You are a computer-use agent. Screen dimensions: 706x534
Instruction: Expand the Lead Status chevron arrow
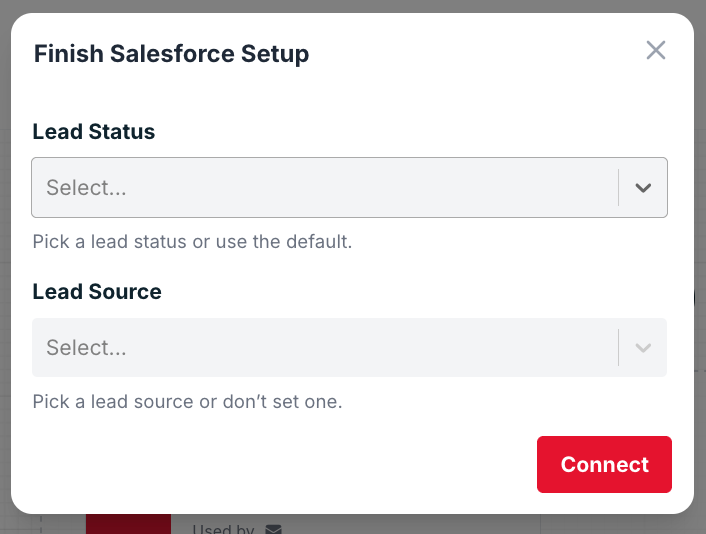tap(643, 187)
